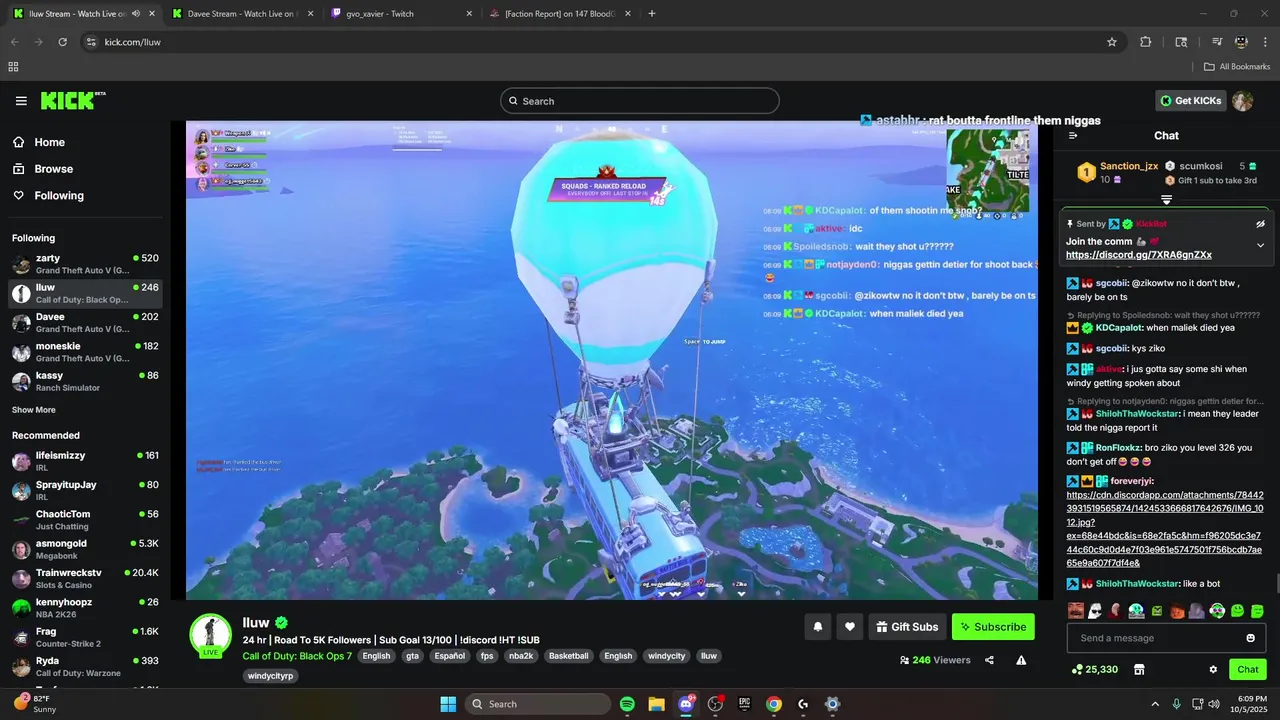Bookmark this page star icon
The image size is (1280, 720).
click(x=1111, y=42)
